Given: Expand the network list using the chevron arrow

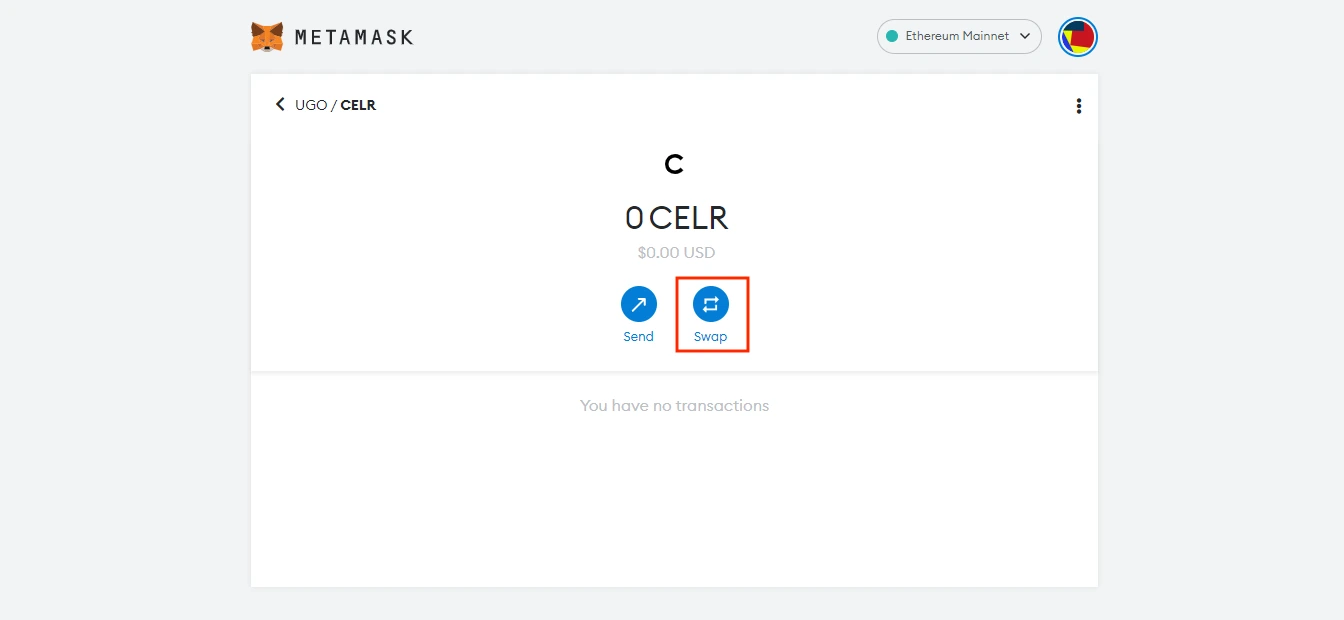Looking at the screenshot, I should click(1024, 36).
